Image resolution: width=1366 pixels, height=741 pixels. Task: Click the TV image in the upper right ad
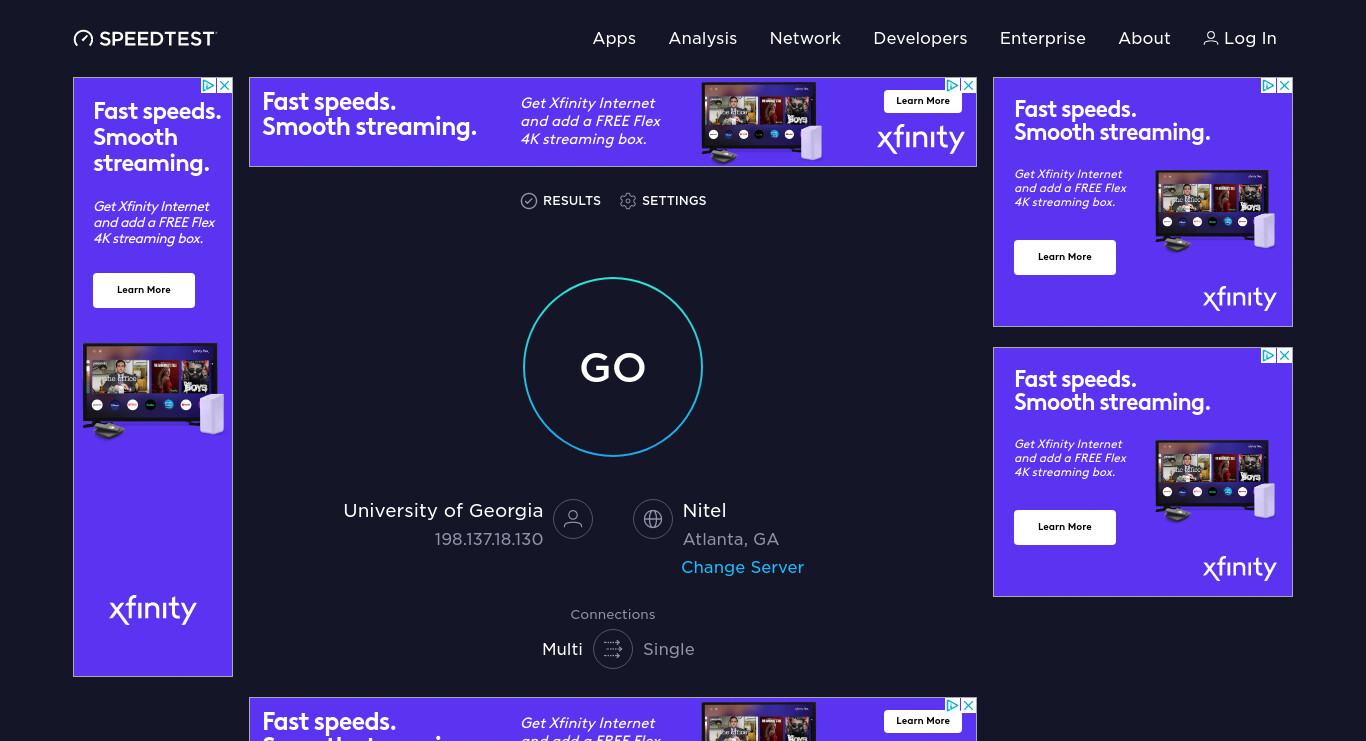(x=1216, y=211)
